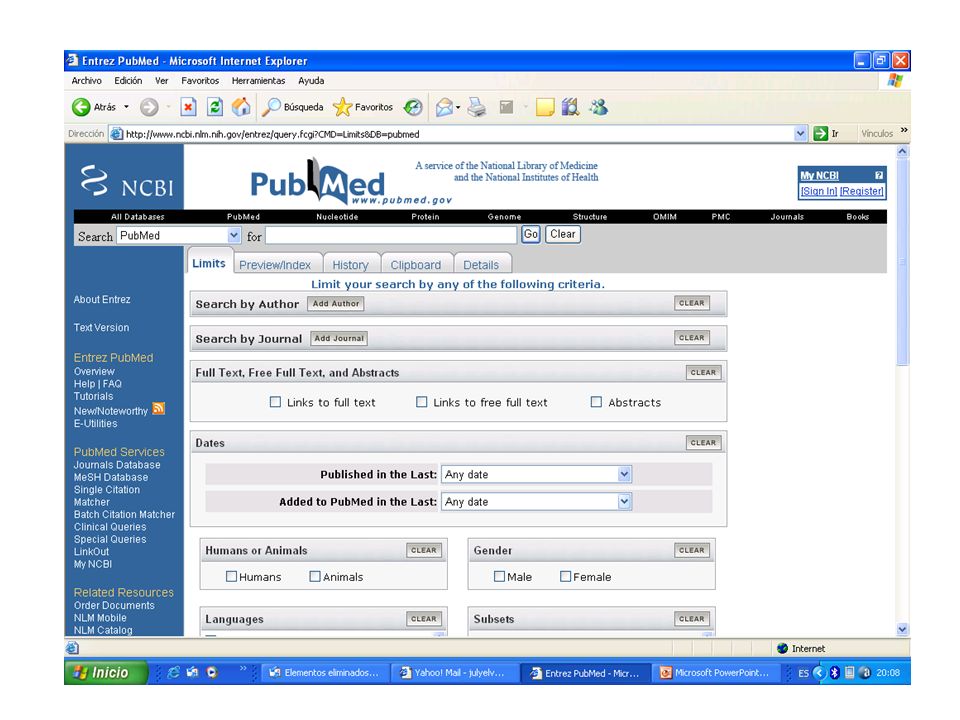The height and width of the screenshot is (720, 960).
Task: Click the Add Journal button
Action: pyautogui.click(x=339, y=339)
